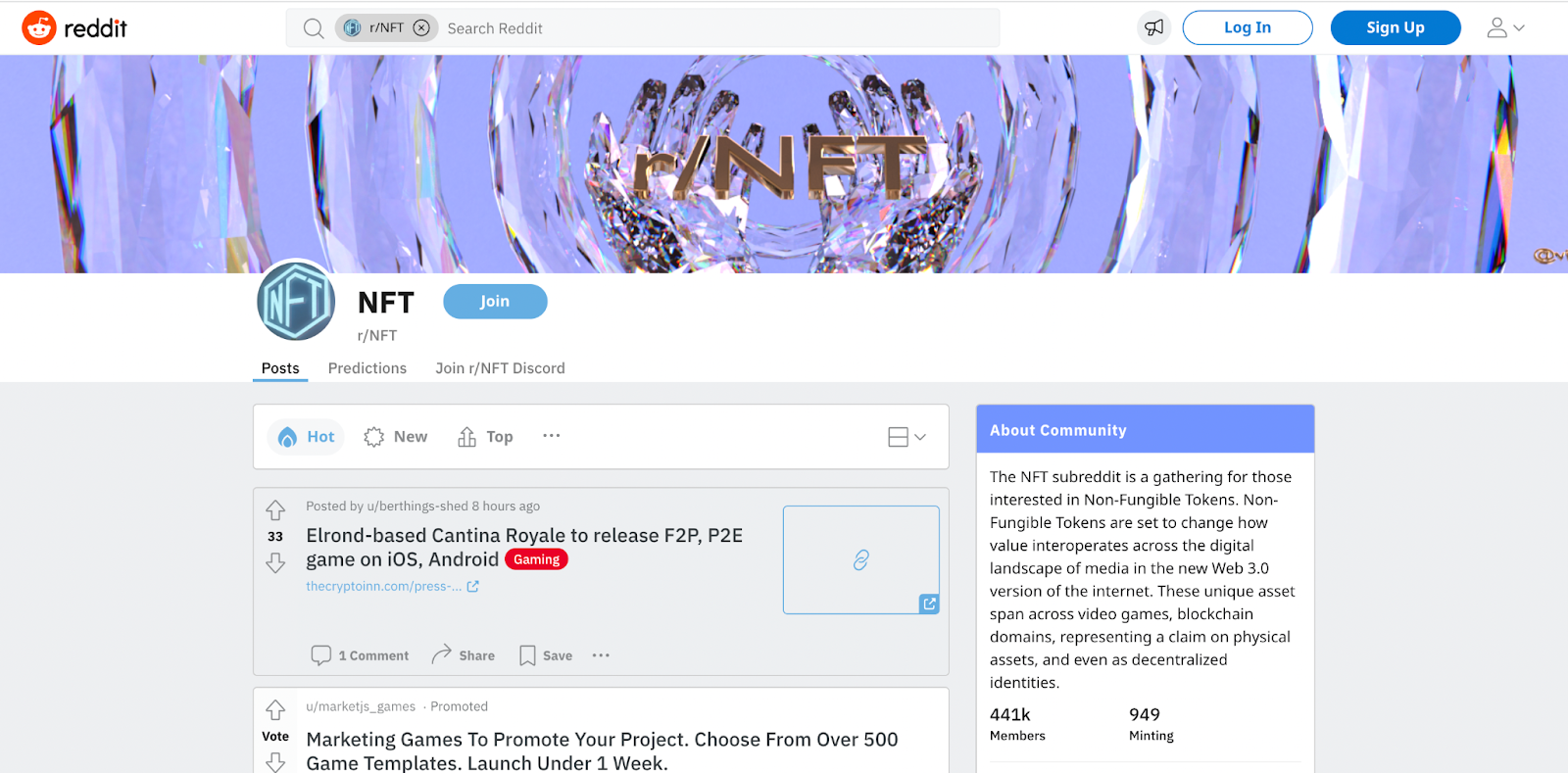Open the advertise megaphone icon

(x=1154, y=28)
